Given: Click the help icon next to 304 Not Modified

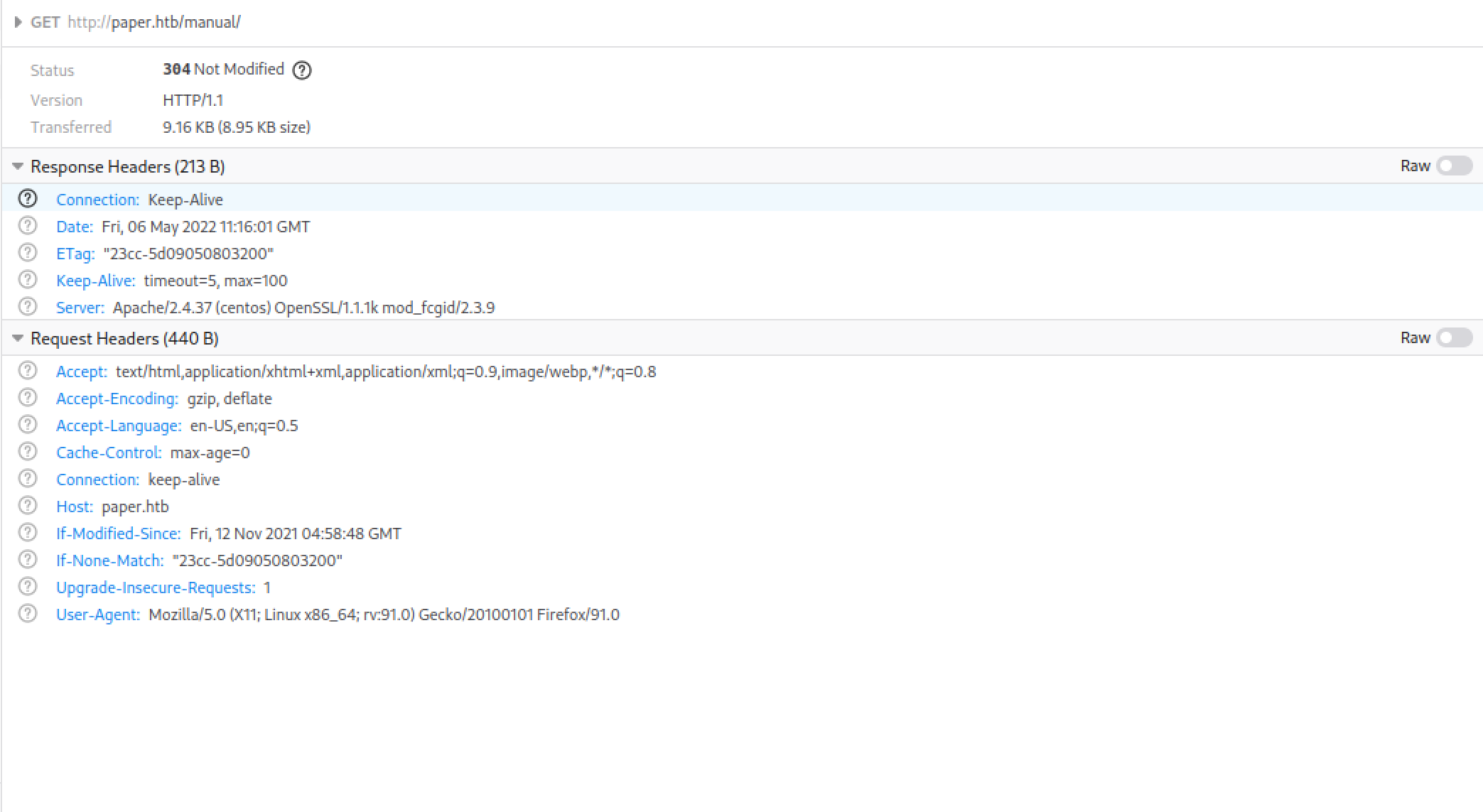Looking at the screenshot, I should tap(302, 70).
